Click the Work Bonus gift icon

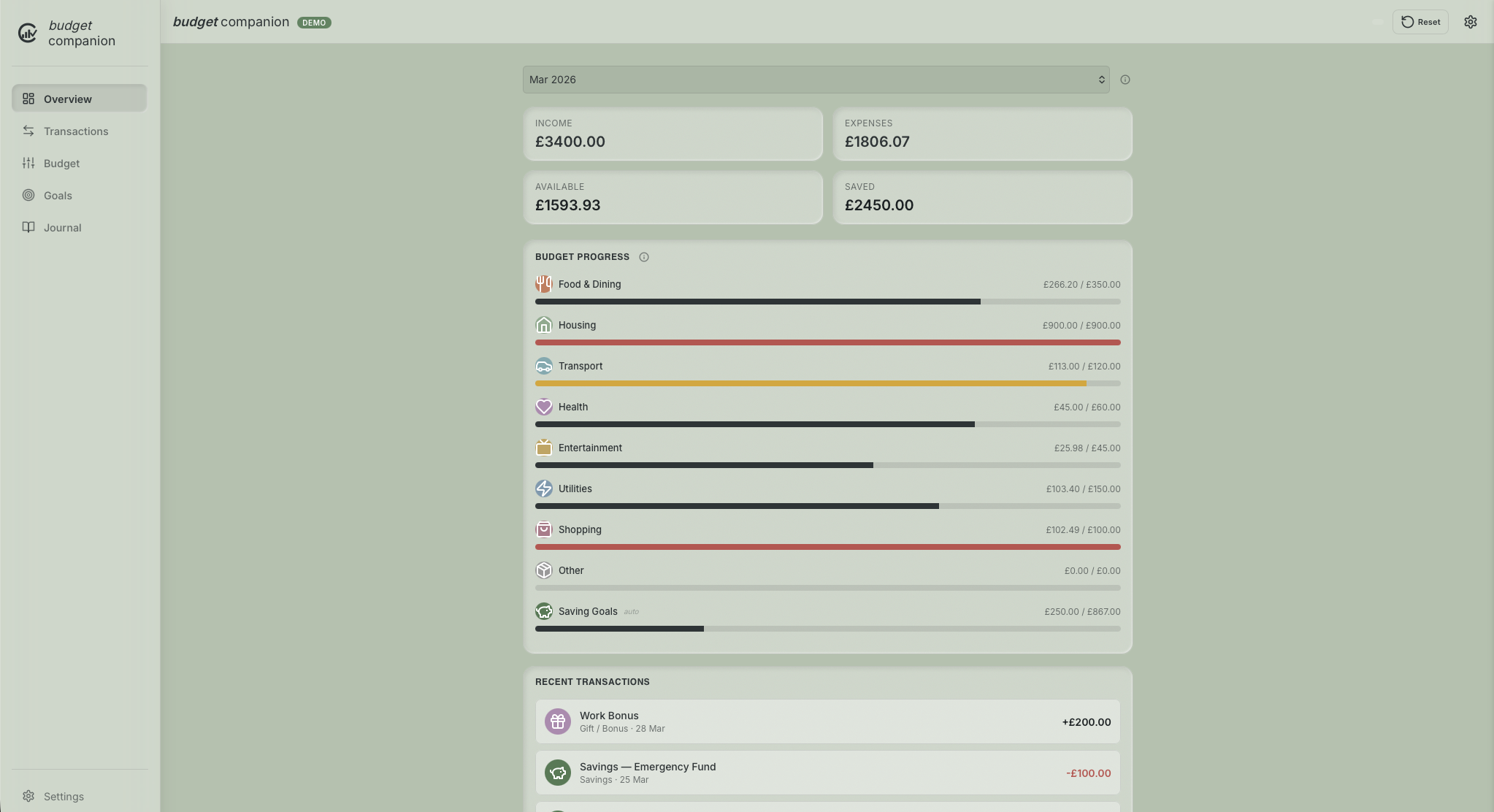tap(558, 721)
